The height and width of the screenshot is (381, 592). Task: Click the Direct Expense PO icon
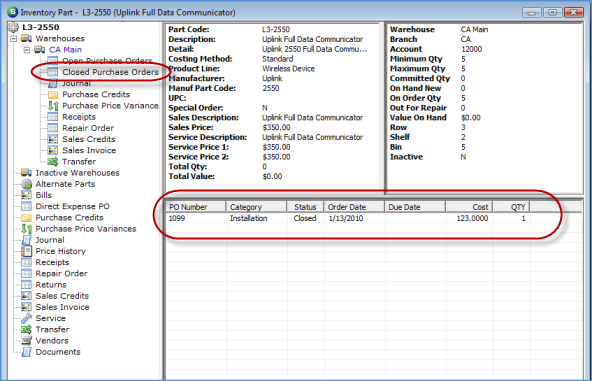click(x=26, y=206)
